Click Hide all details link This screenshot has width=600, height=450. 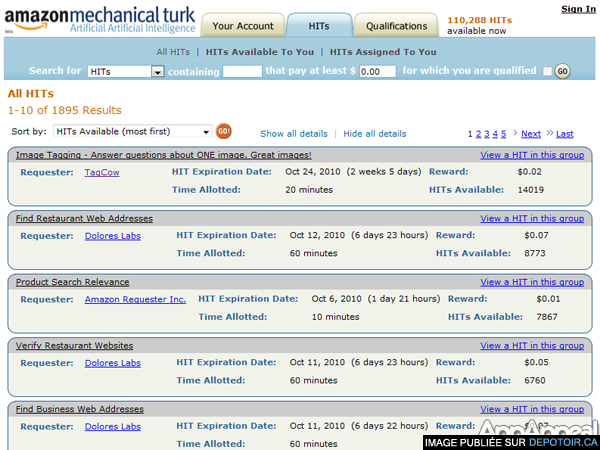(375, 134)
